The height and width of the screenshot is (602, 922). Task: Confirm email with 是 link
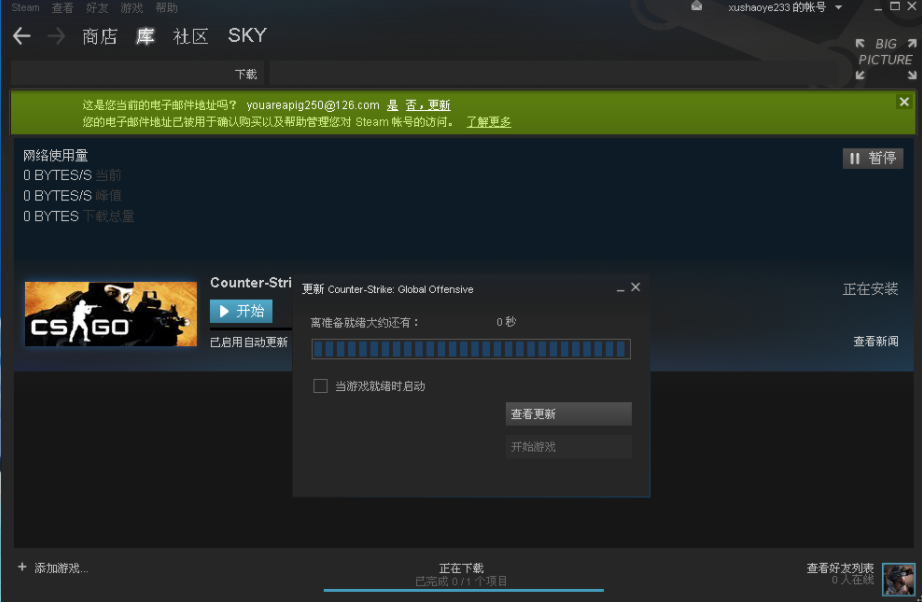coord(392,105)
